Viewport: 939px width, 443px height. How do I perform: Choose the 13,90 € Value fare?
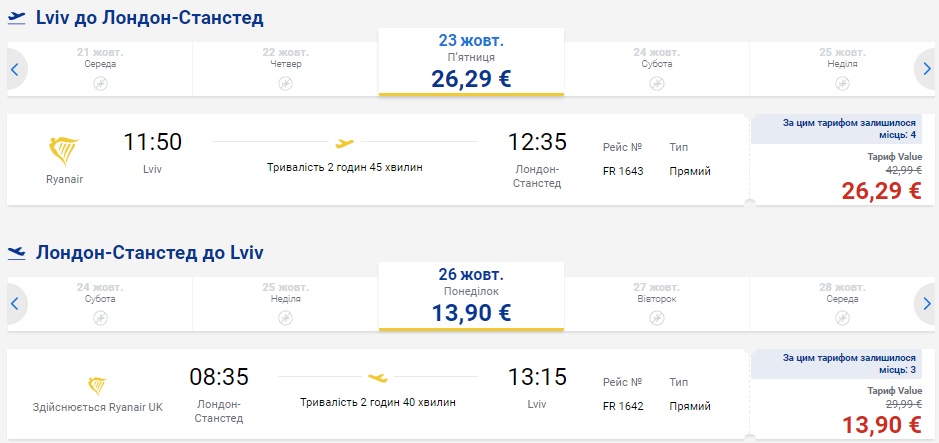point(881,425)
